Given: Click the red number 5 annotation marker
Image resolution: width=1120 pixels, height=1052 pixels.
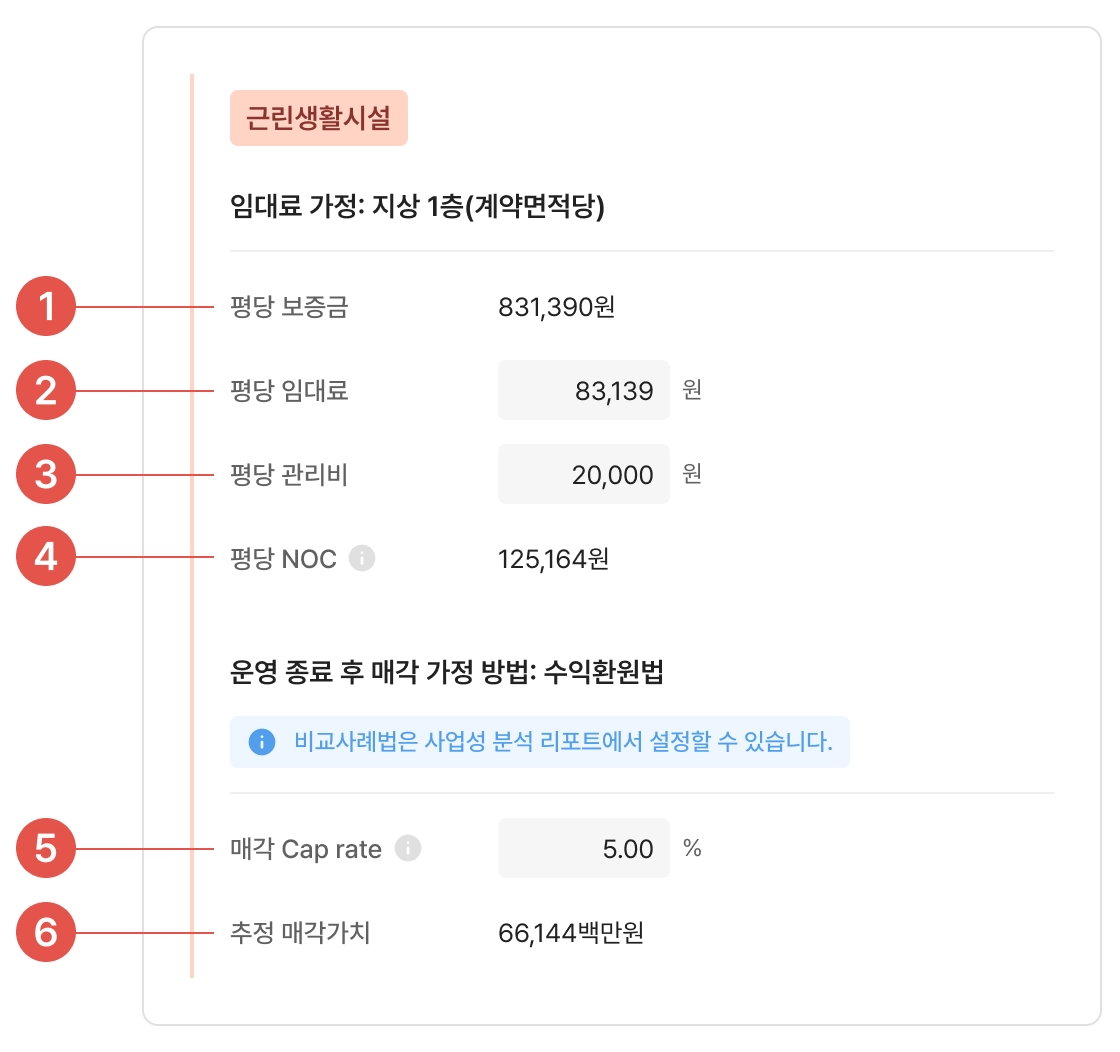Looking at the screenshot, I should 46,848.
